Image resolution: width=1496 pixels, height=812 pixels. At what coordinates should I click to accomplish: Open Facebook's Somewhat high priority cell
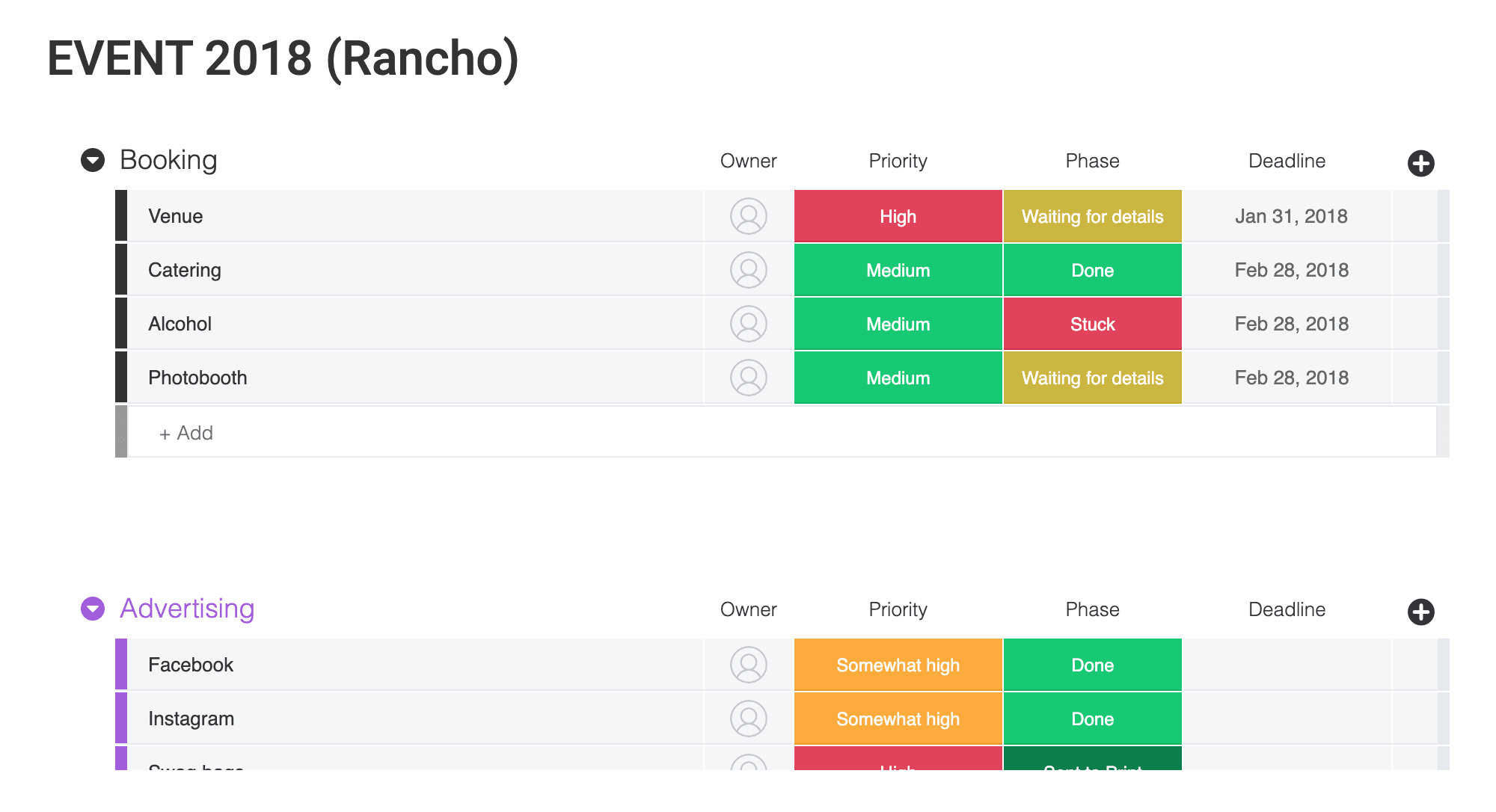click(898, 665)
